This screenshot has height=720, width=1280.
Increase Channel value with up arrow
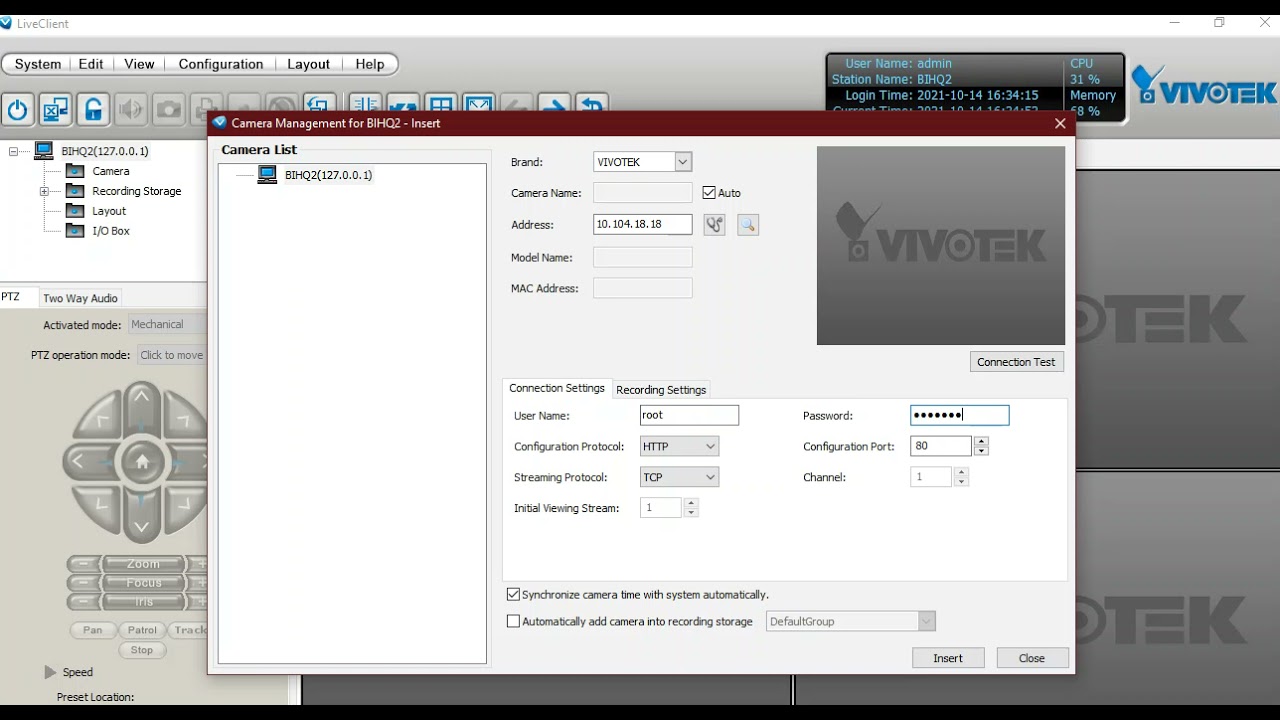(961, 472)
